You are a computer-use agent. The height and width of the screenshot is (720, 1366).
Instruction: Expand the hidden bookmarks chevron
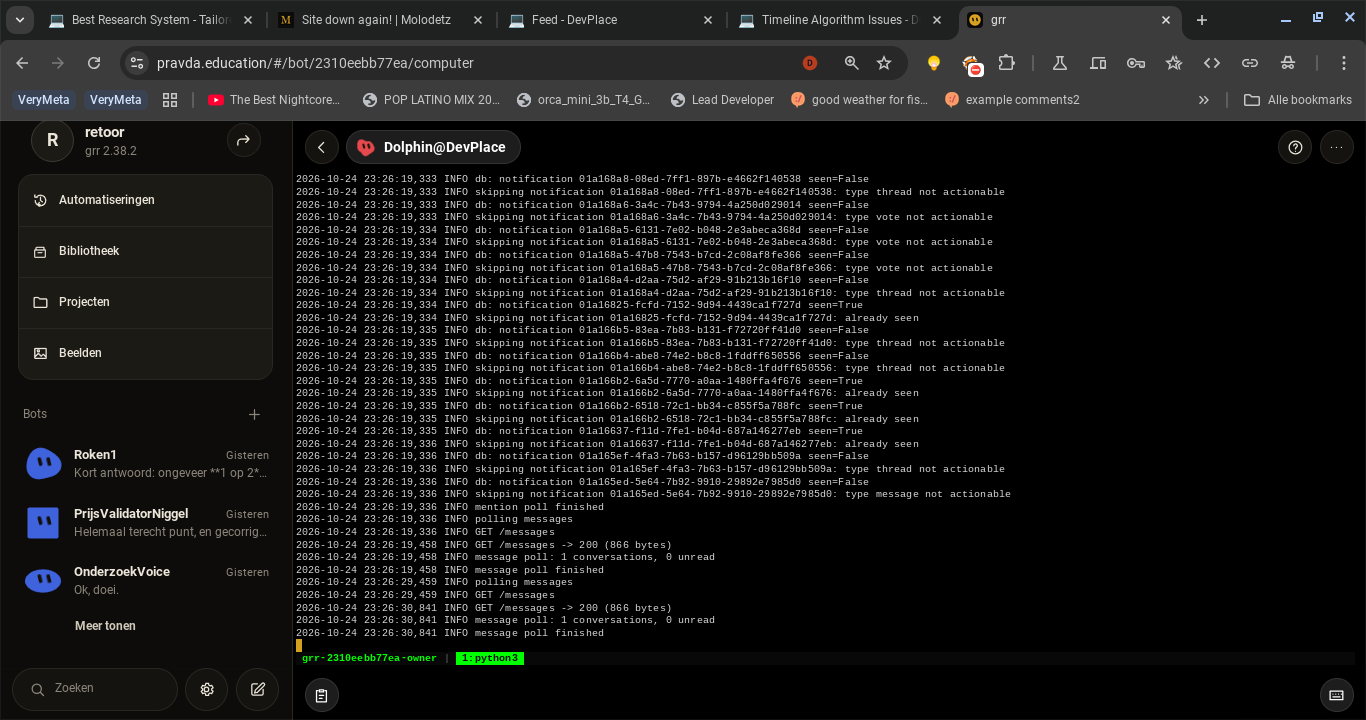[1204, 100]
